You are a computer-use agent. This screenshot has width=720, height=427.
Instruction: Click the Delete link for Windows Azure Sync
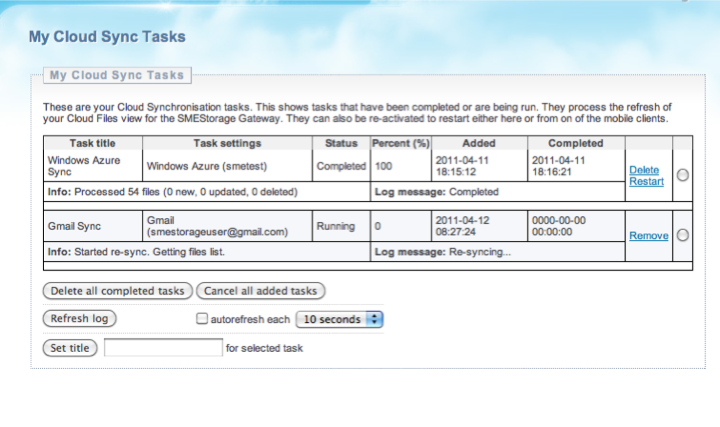click(644, 169)
